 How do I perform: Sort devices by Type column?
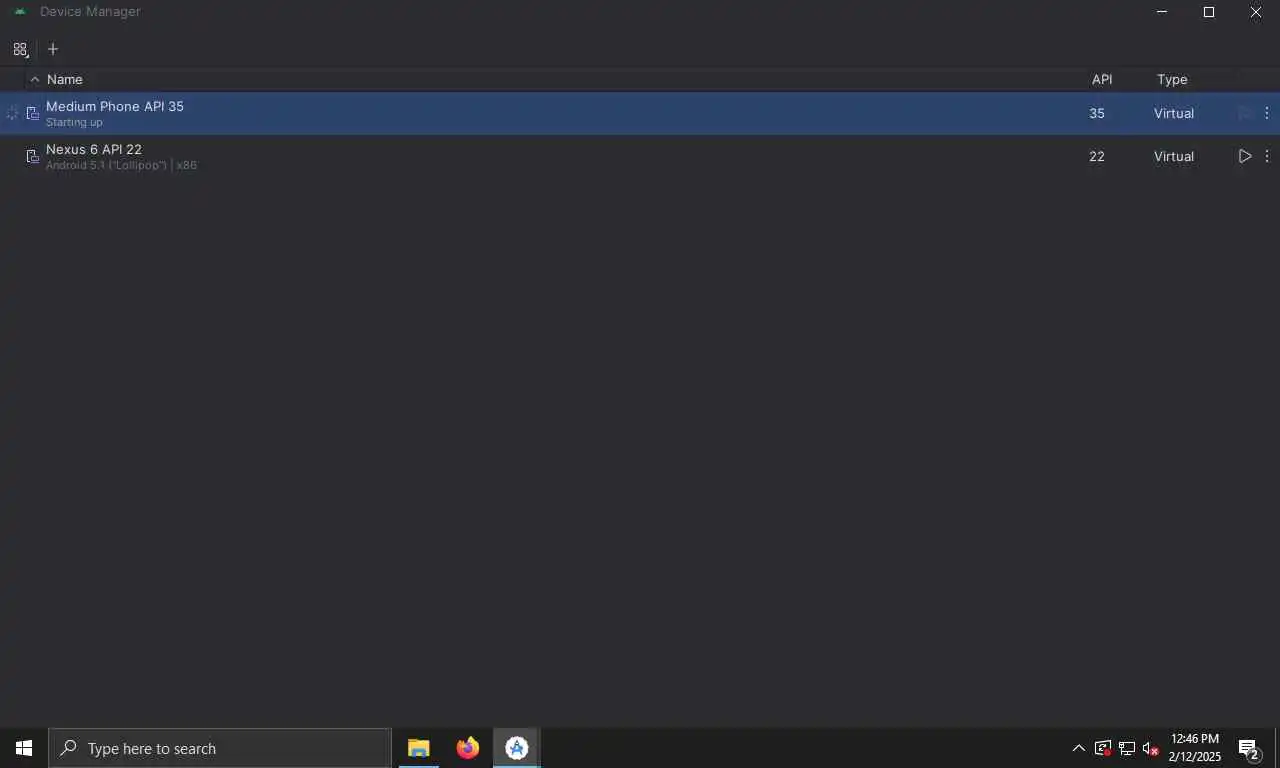(x=1172, y=79)
